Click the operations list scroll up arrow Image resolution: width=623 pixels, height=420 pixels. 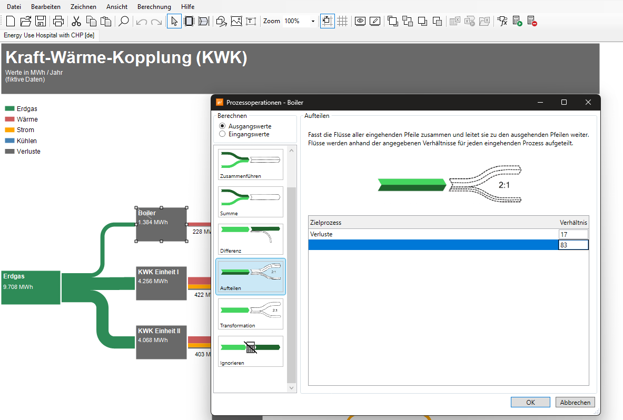[291, 151]
